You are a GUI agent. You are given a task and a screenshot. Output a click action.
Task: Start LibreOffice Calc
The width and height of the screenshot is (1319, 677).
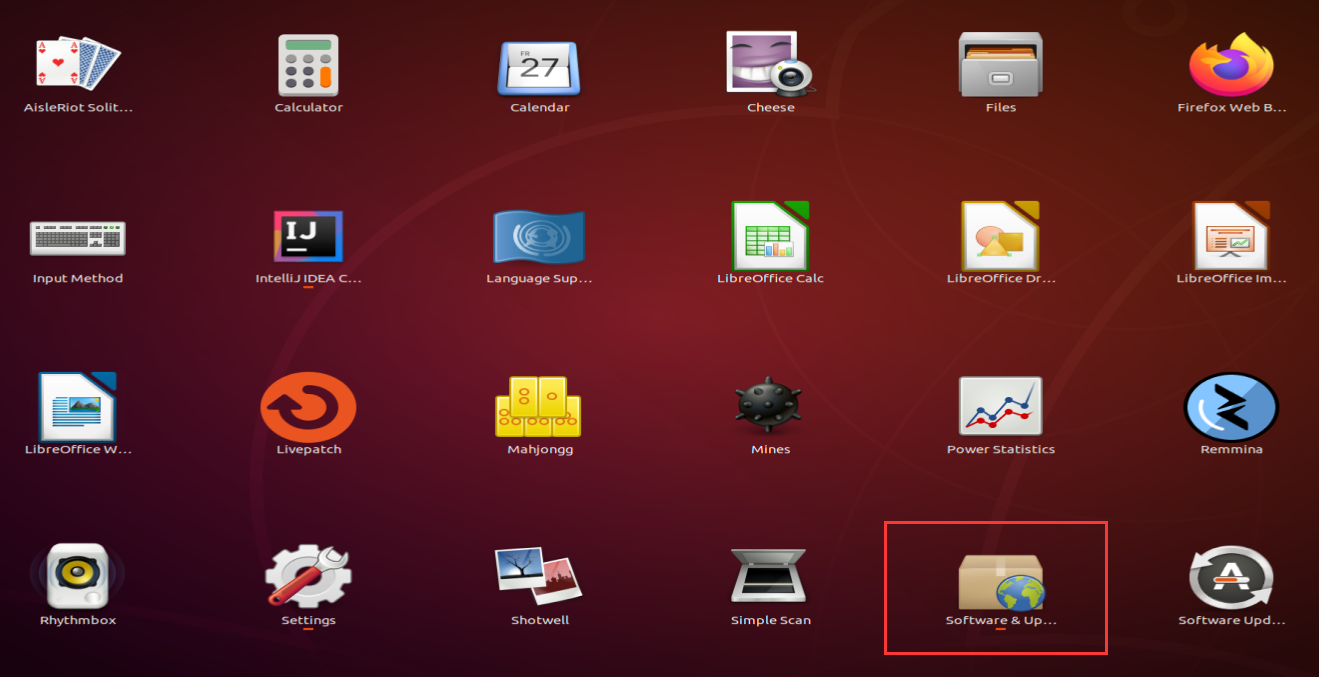click(x=770, y=235)
